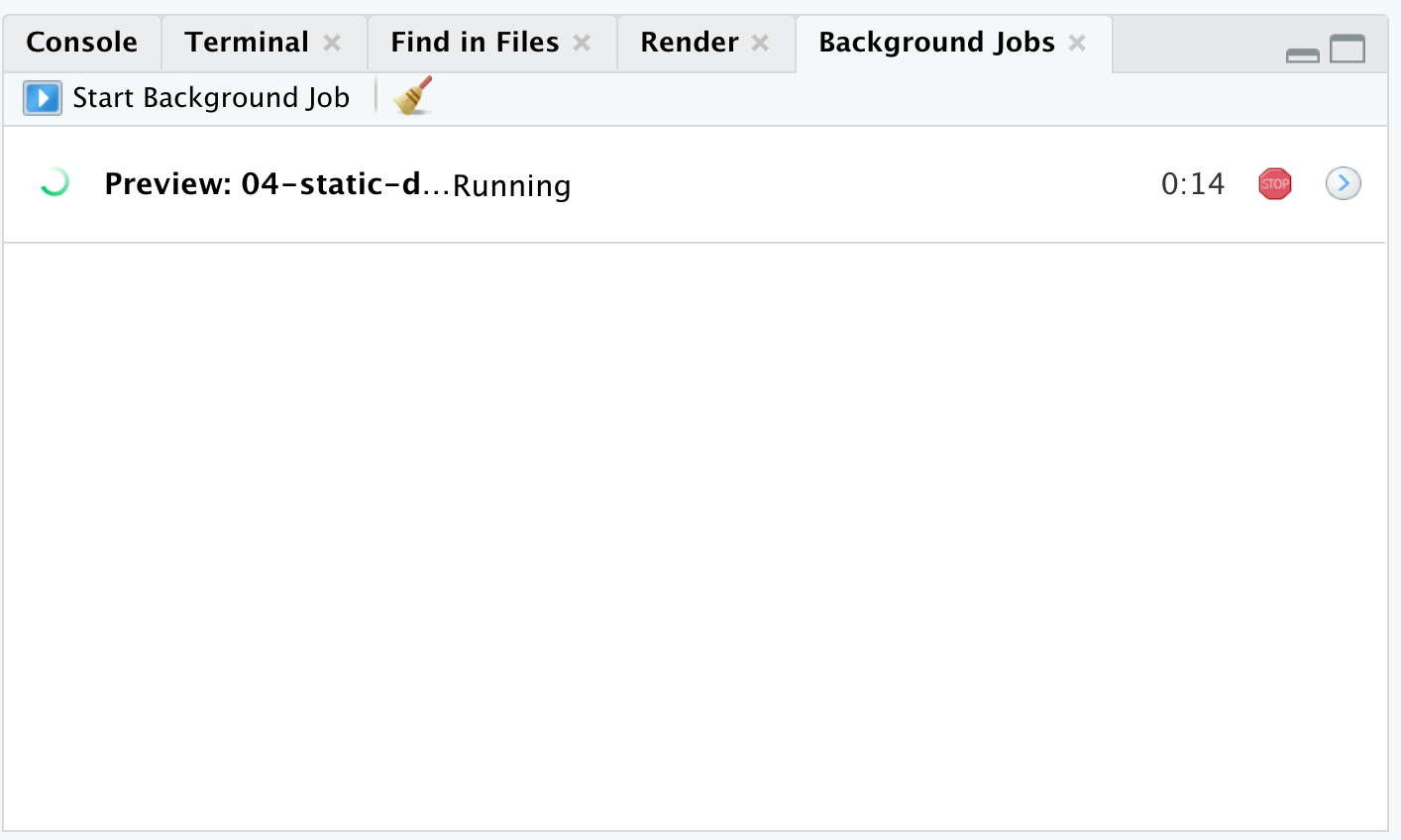Stop the running Preview job
The width and height of the screenshot is (1401, 840).
coord(1274,184)
